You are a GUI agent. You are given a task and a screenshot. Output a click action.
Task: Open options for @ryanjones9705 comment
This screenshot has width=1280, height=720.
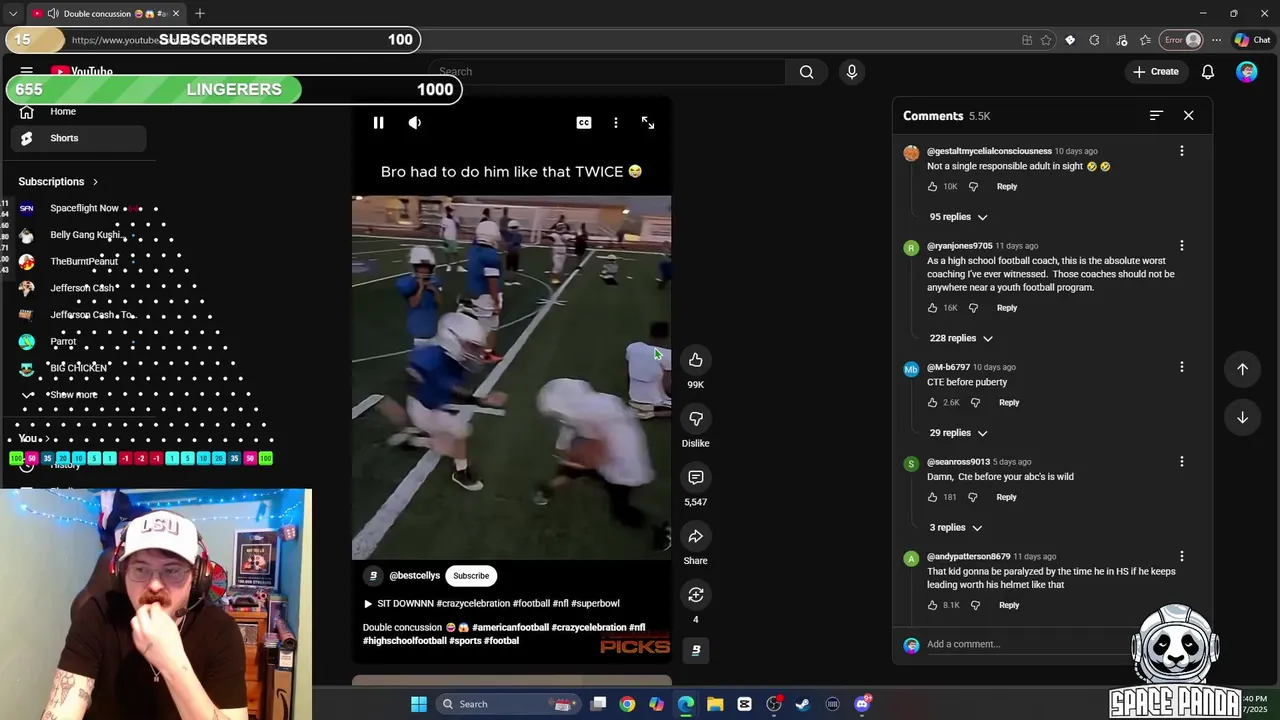1181,246
